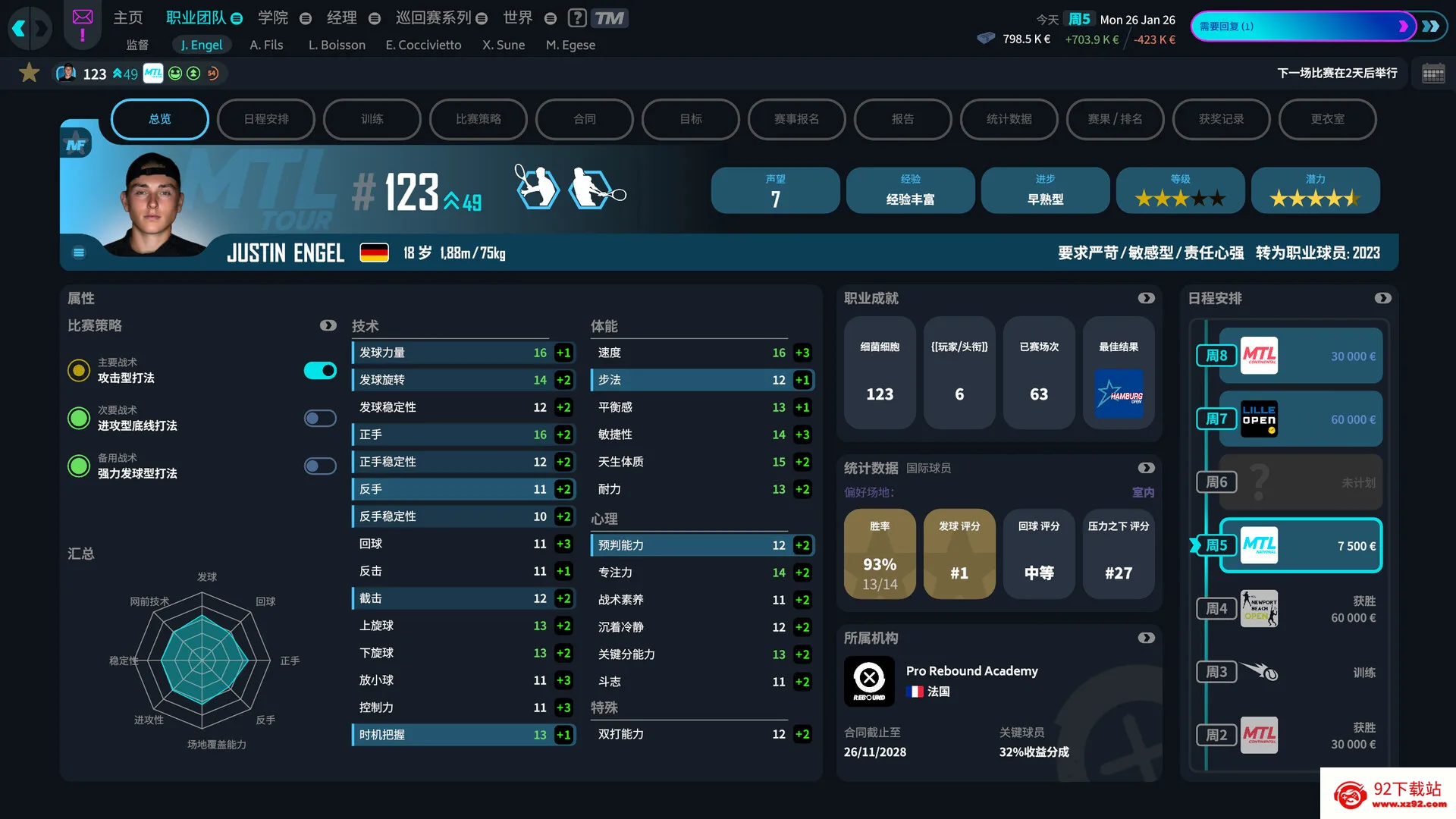The width and height of the screenshot is (1456, 819).
Task: Click Justin Engel's portrait photo
Action: tap(154, 202)
